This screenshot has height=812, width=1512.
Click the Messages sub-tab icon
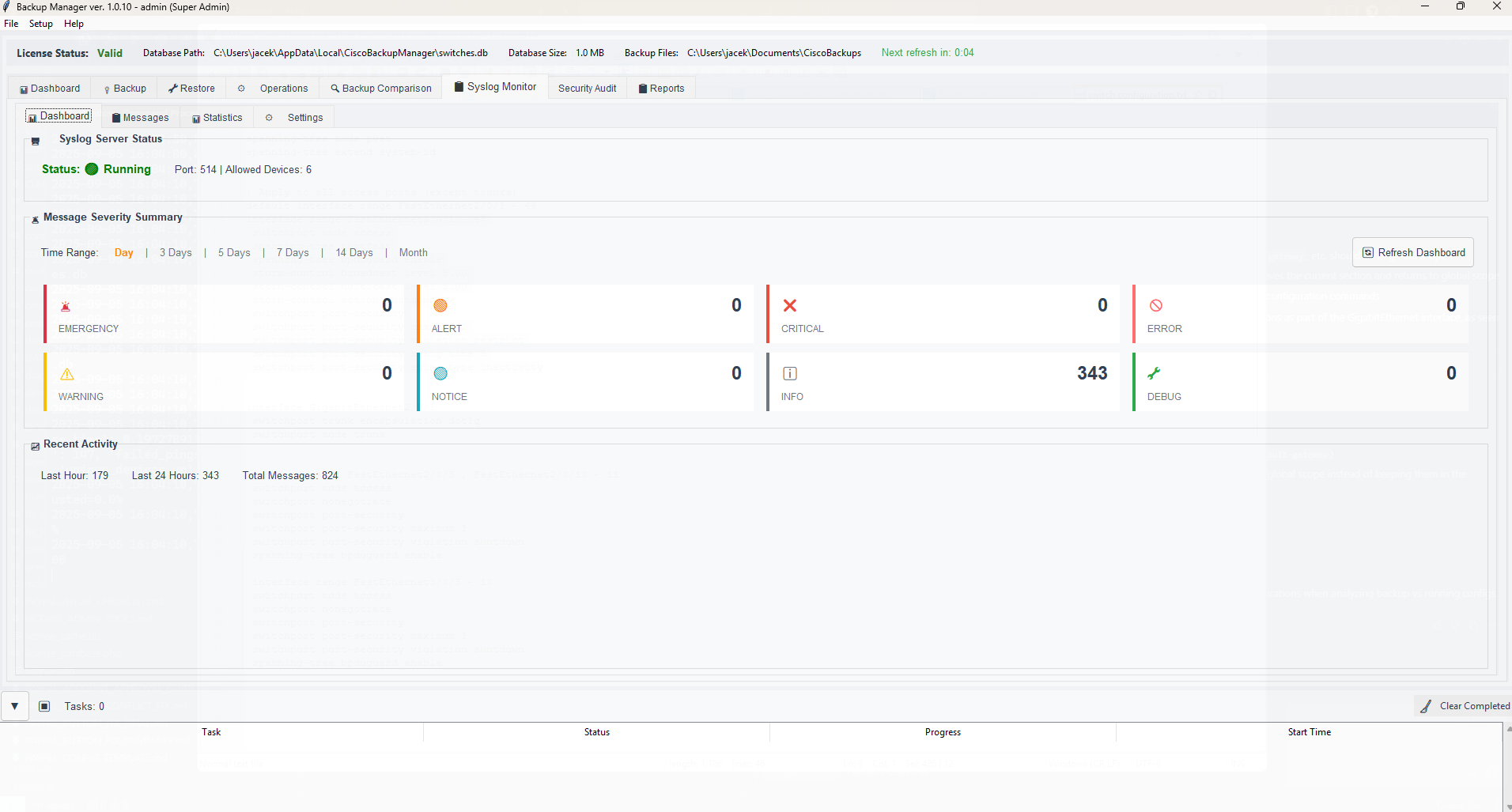click(x=116, y=118)
